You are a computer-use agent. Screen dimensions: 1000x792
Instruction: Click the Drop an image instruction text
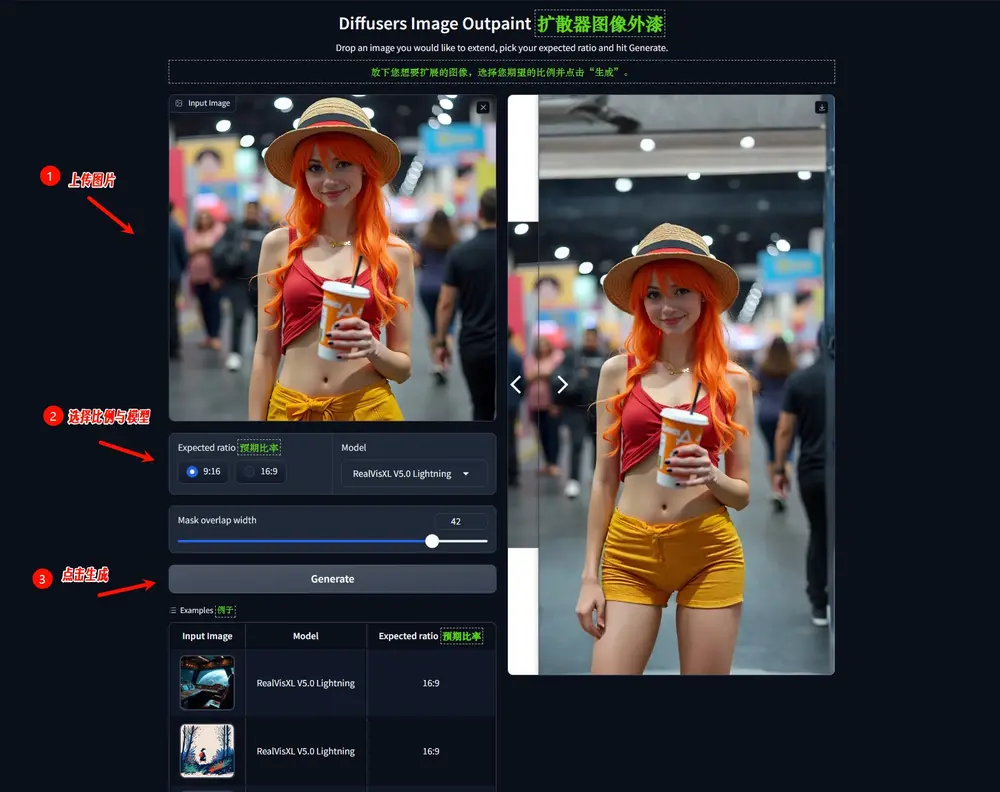(x=501, y=48)
